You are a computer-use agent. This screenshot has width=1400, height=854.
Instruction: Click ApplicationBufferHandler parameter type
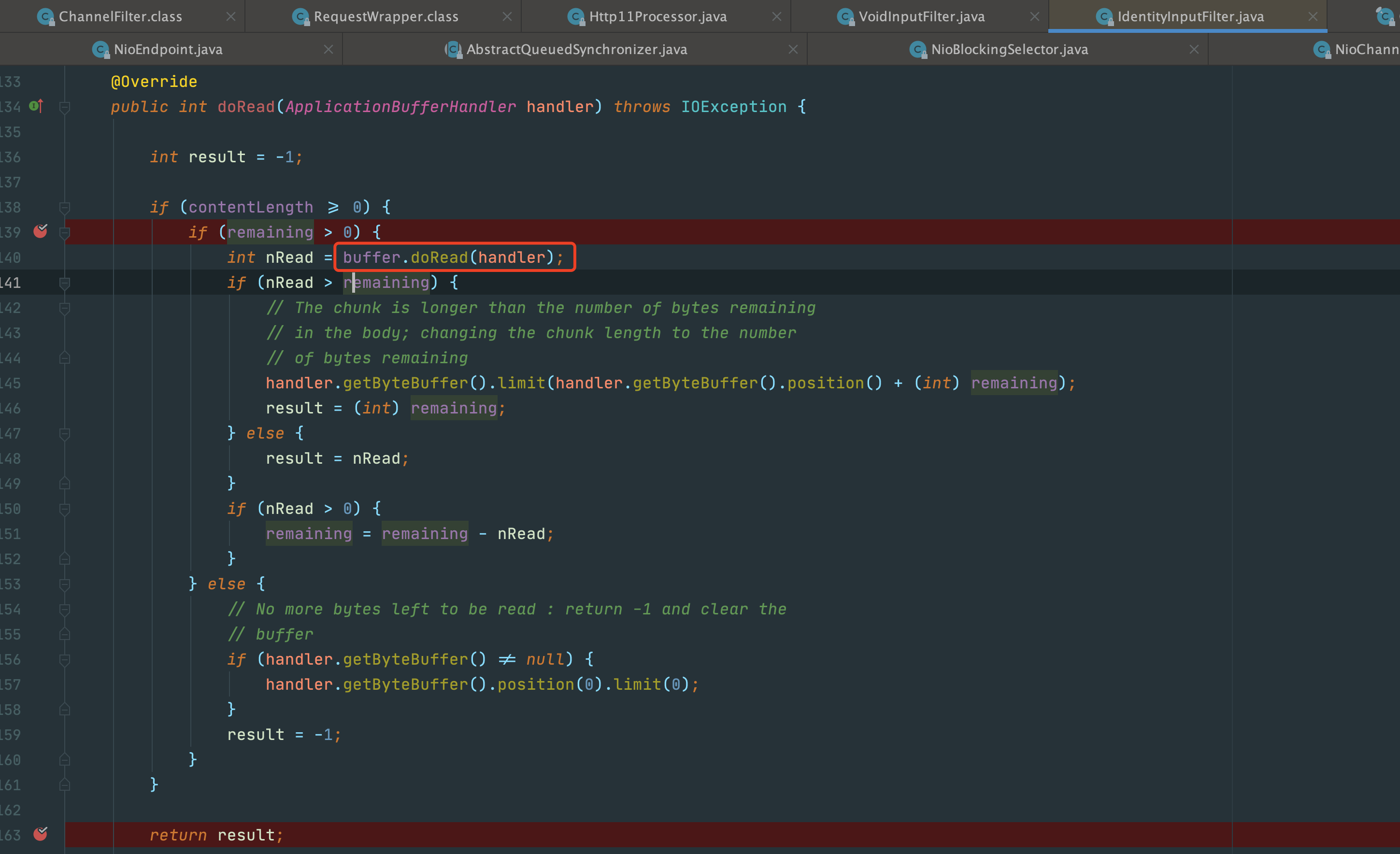click(x=400, y=107)
